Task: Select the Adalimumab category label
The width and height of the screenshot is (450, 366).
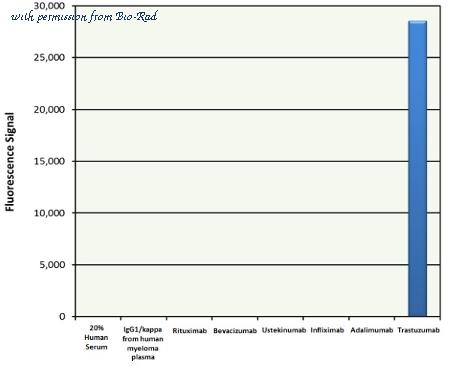Action: [x=372, y=330]
